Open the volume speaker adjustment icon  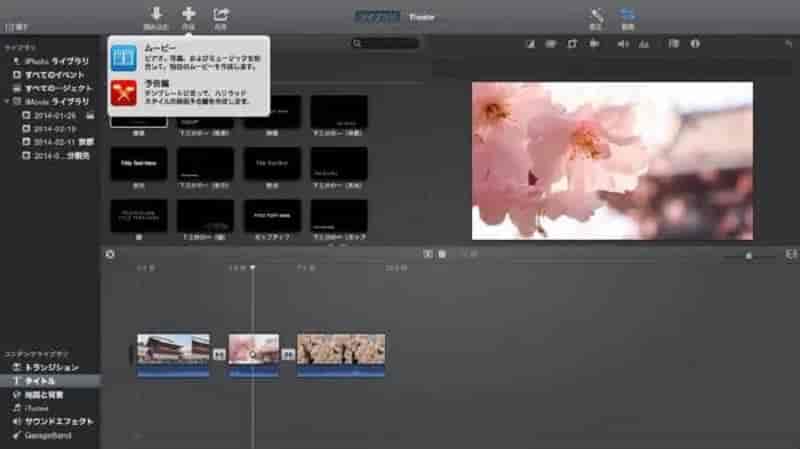(623, 44)
